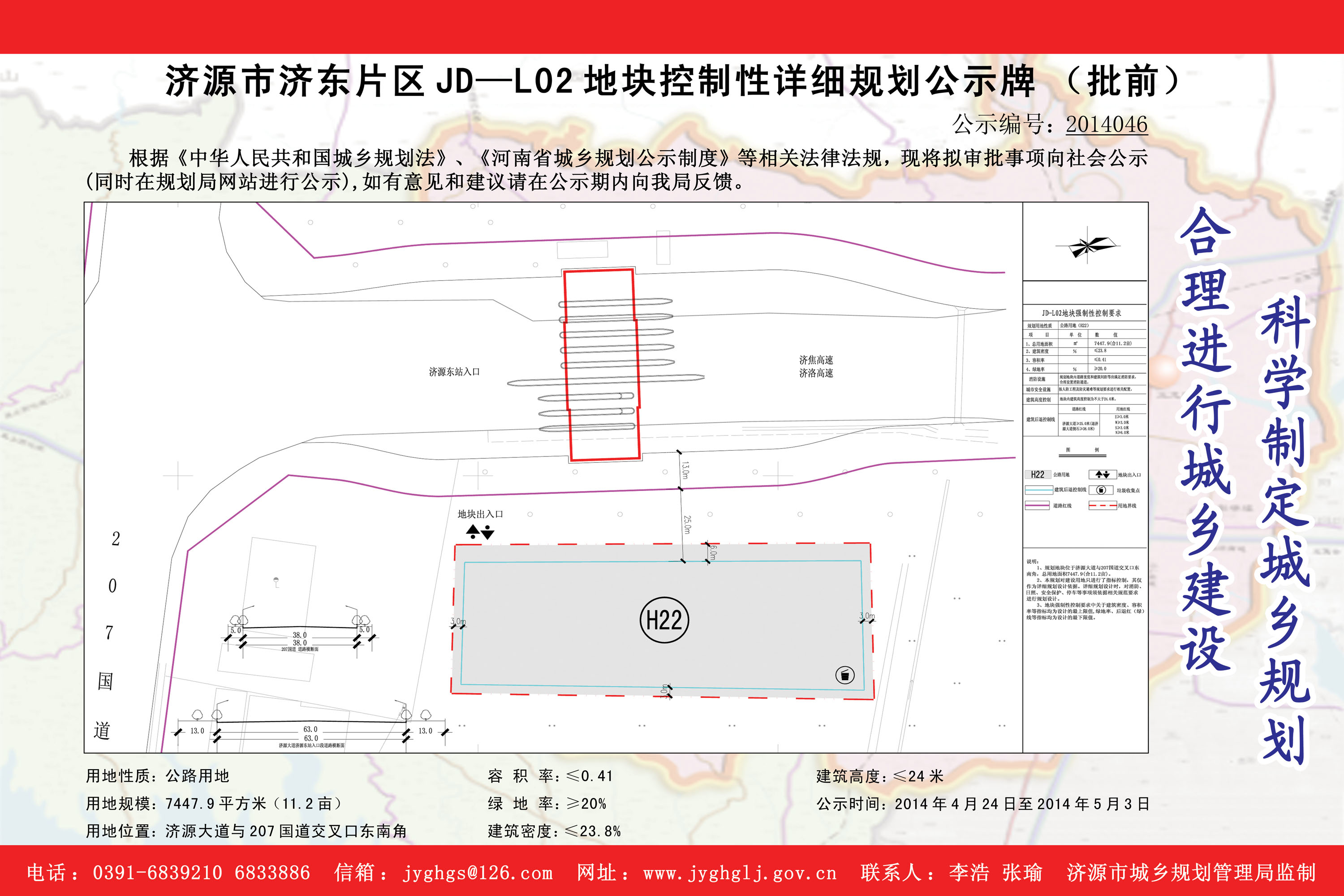Click the 25.0m setback dimension label
Viewport: 1344px width, 896px height.
tap(687, 525)
